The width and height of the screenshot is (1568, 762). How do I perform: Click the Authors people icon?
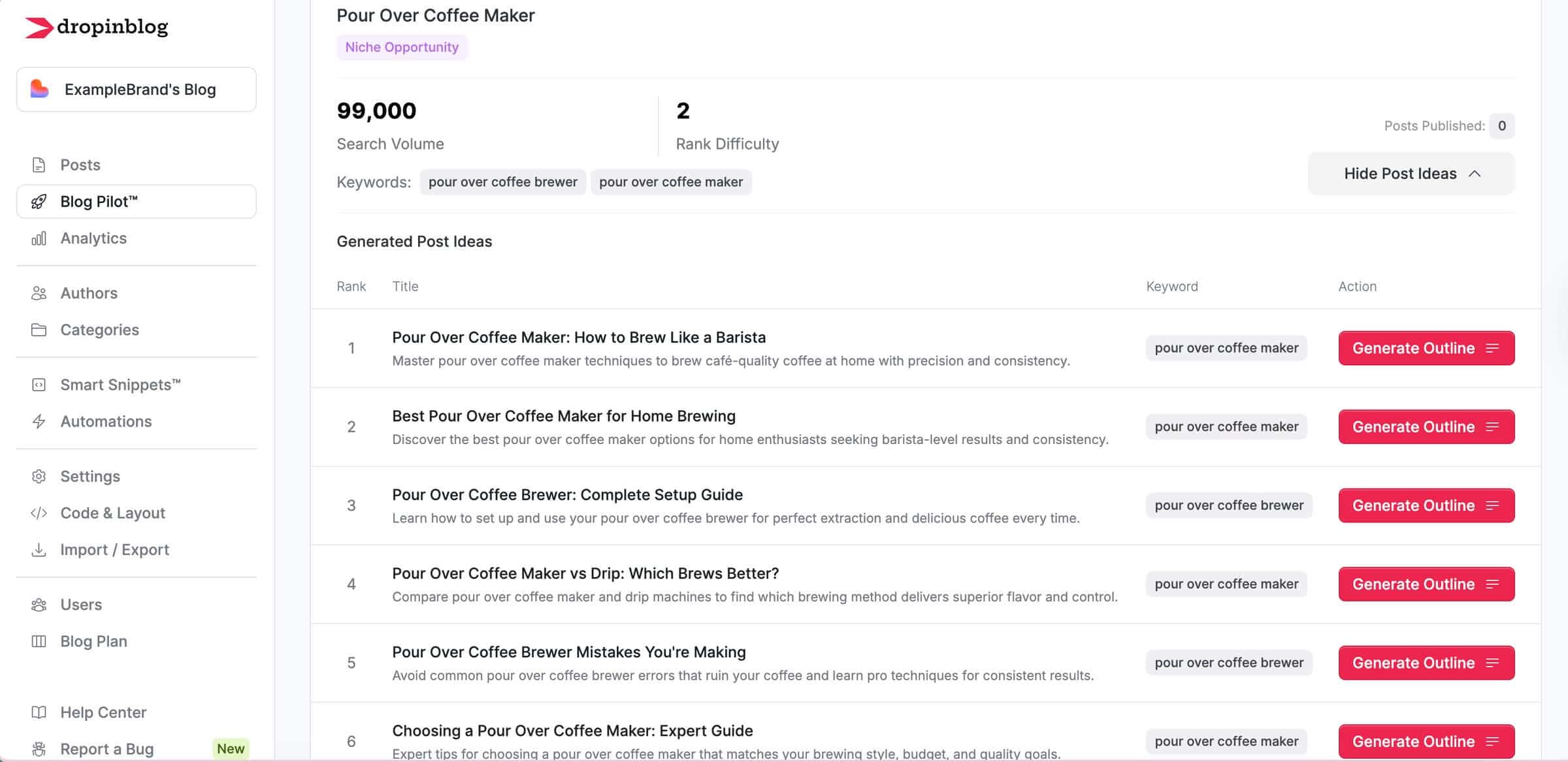39,293
